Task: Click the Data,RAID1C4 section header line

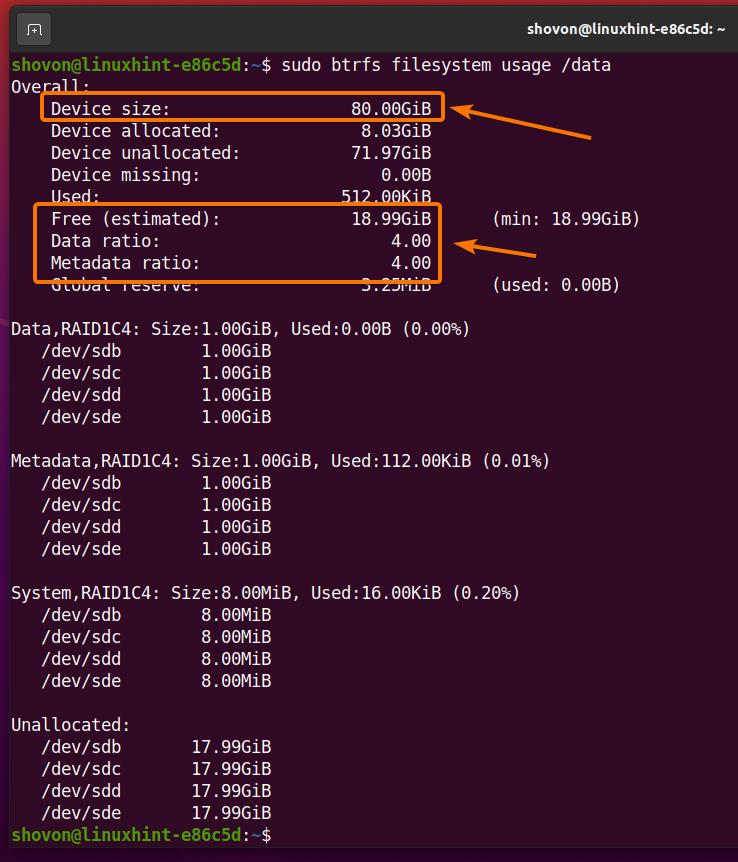Action: tap(240, 329)
